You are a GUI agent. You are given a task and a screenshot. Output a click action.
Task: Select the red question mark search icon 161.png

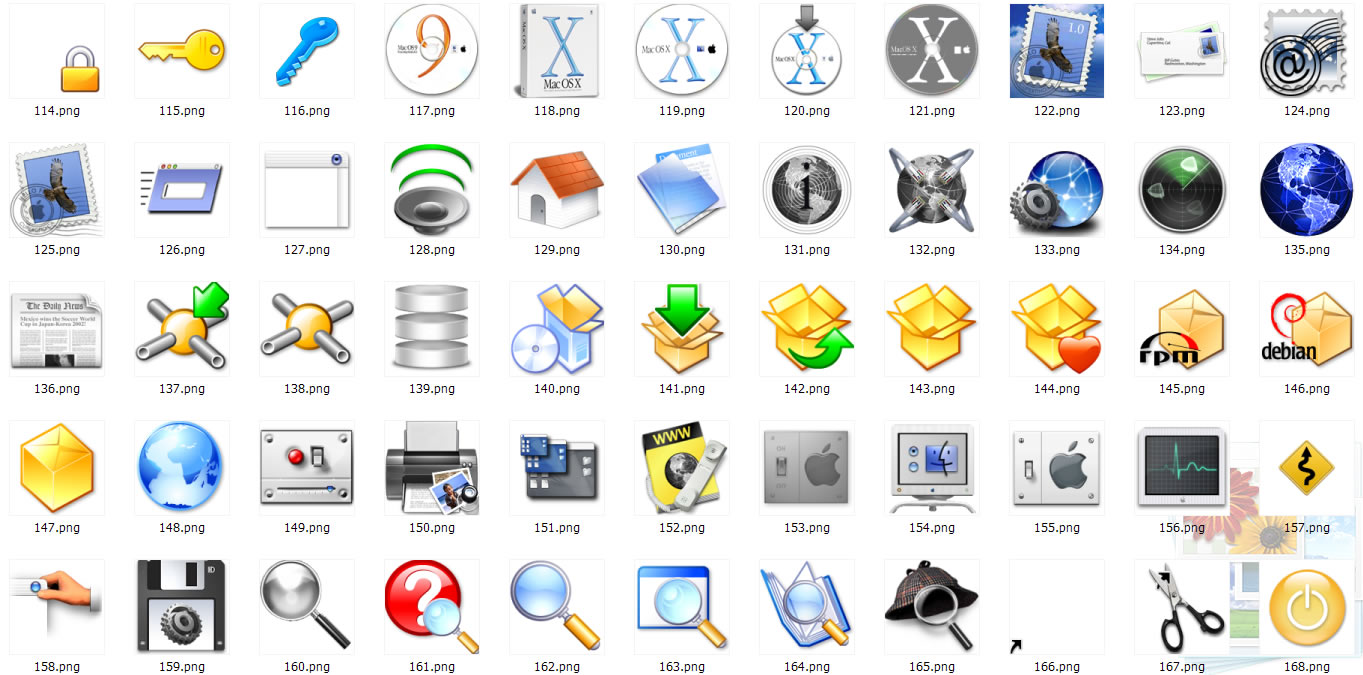[x=432, y=607]
